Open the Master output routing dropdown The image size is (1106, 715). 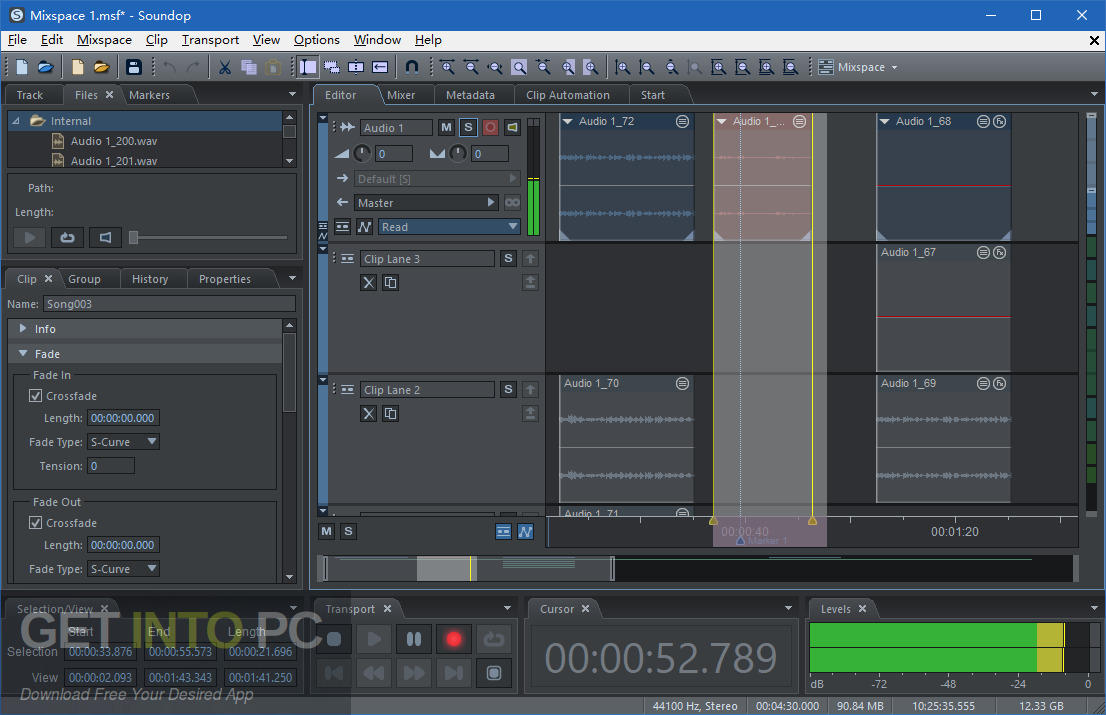[427, 203]
